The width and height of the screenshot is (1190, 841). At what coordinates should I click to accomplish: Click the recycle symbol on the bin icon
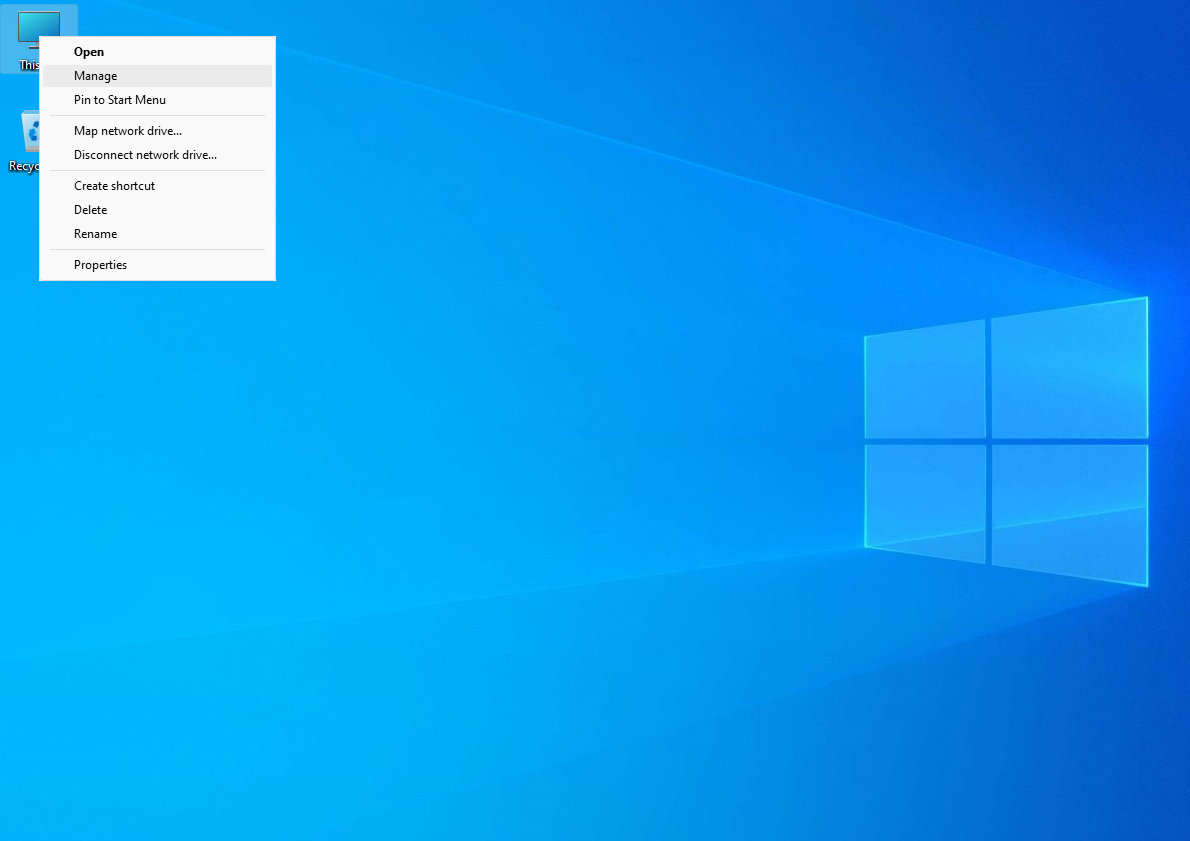click(x=33, y=133)
